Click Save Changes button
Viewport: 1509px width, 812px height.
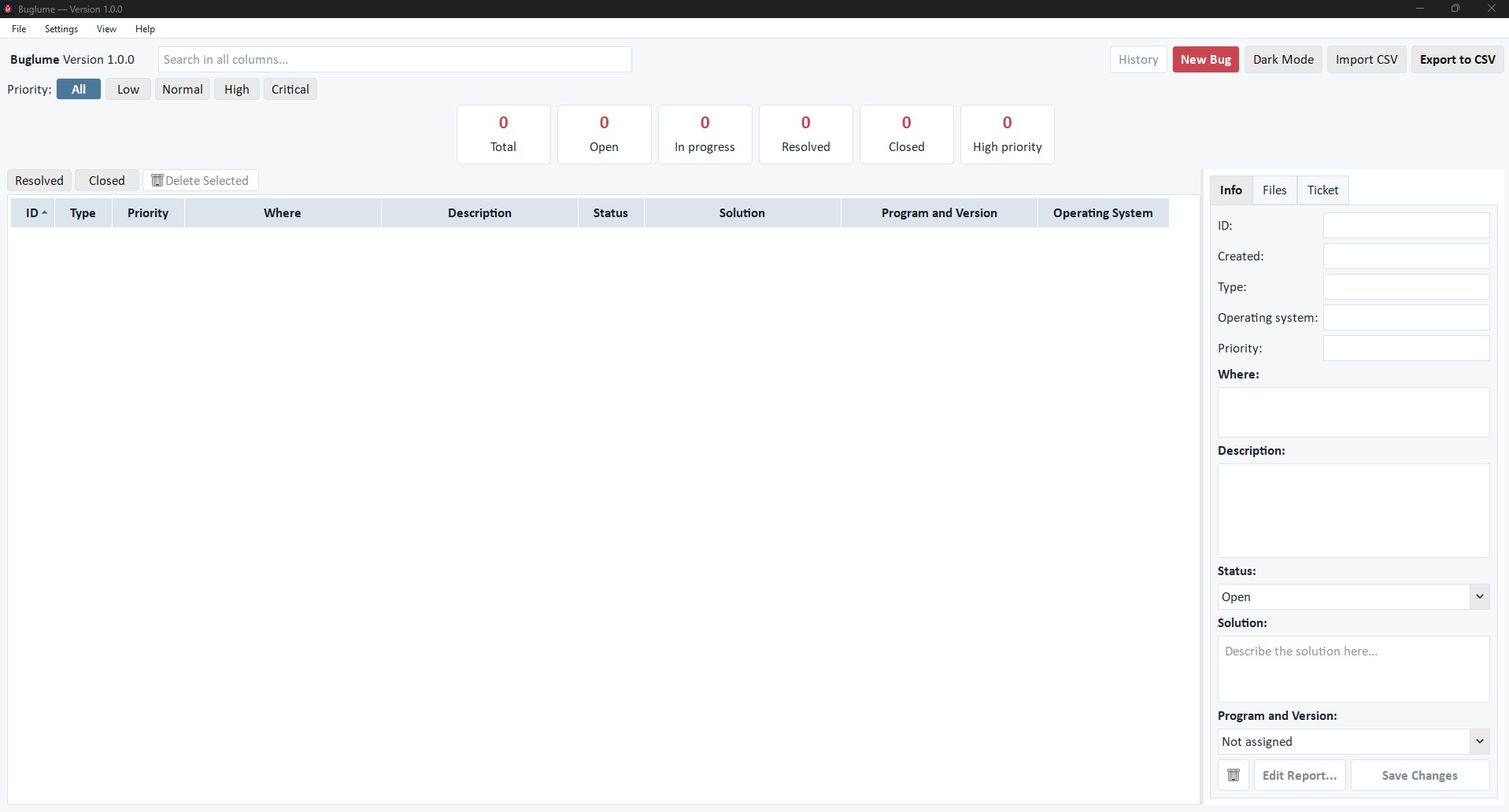tap(1419, 775)
